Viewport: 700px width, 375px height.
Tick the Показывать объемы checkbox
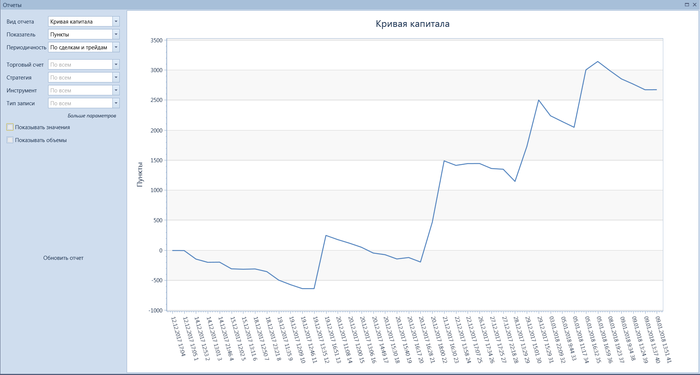[x=10, y=140]
